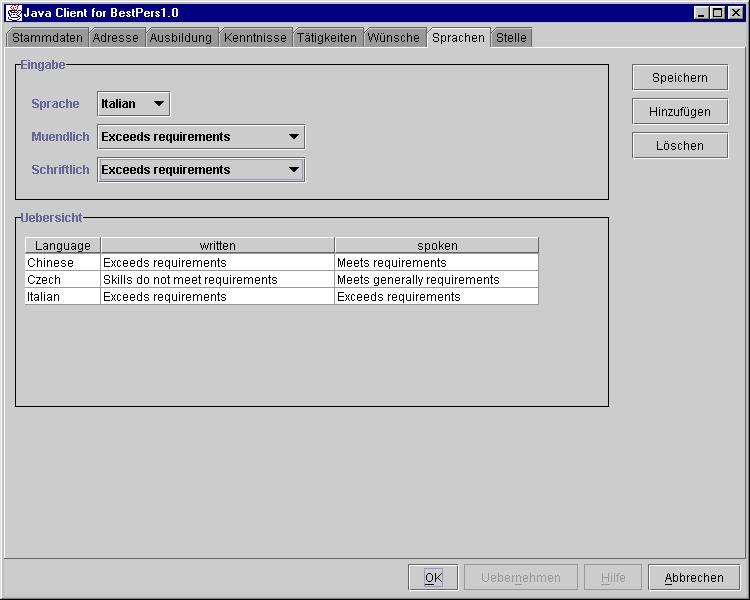Click the Hinzufügen button
750x600 pixels.
point(680,112)
